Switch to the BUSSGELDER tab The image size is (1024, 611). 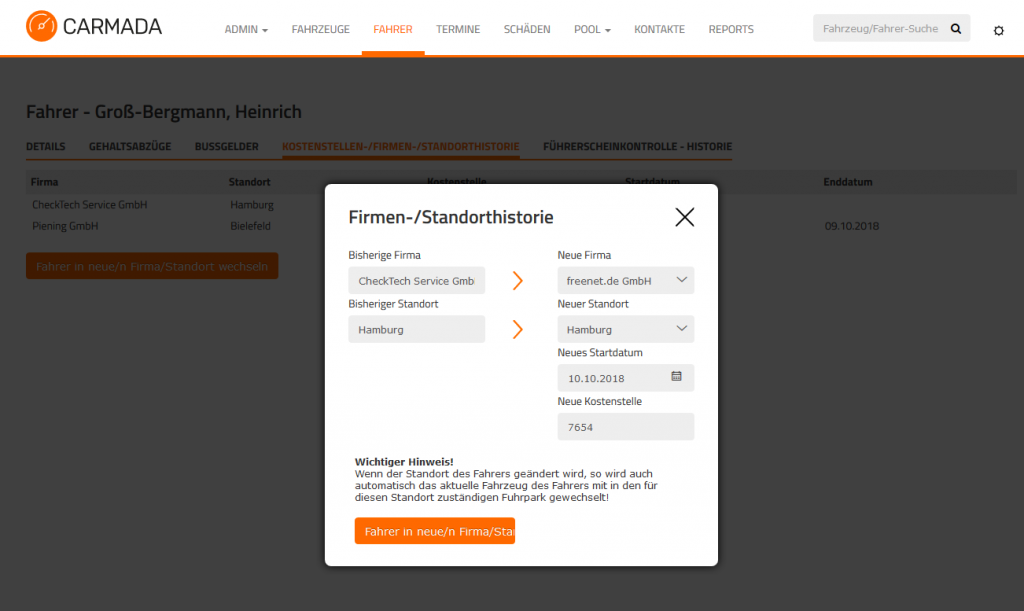pyautogui.click(x=227, y=146)
